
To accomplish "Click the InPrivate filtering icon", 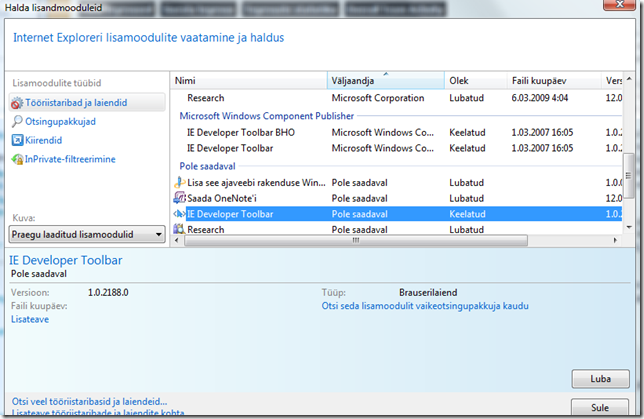I will click(x=17, y=159).
